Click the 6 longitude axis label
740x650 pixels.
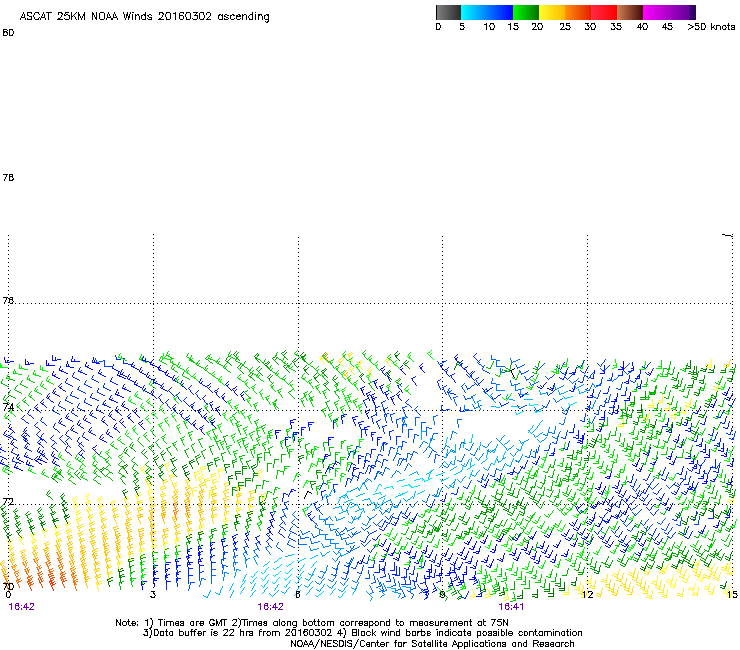tap(298, 595)
